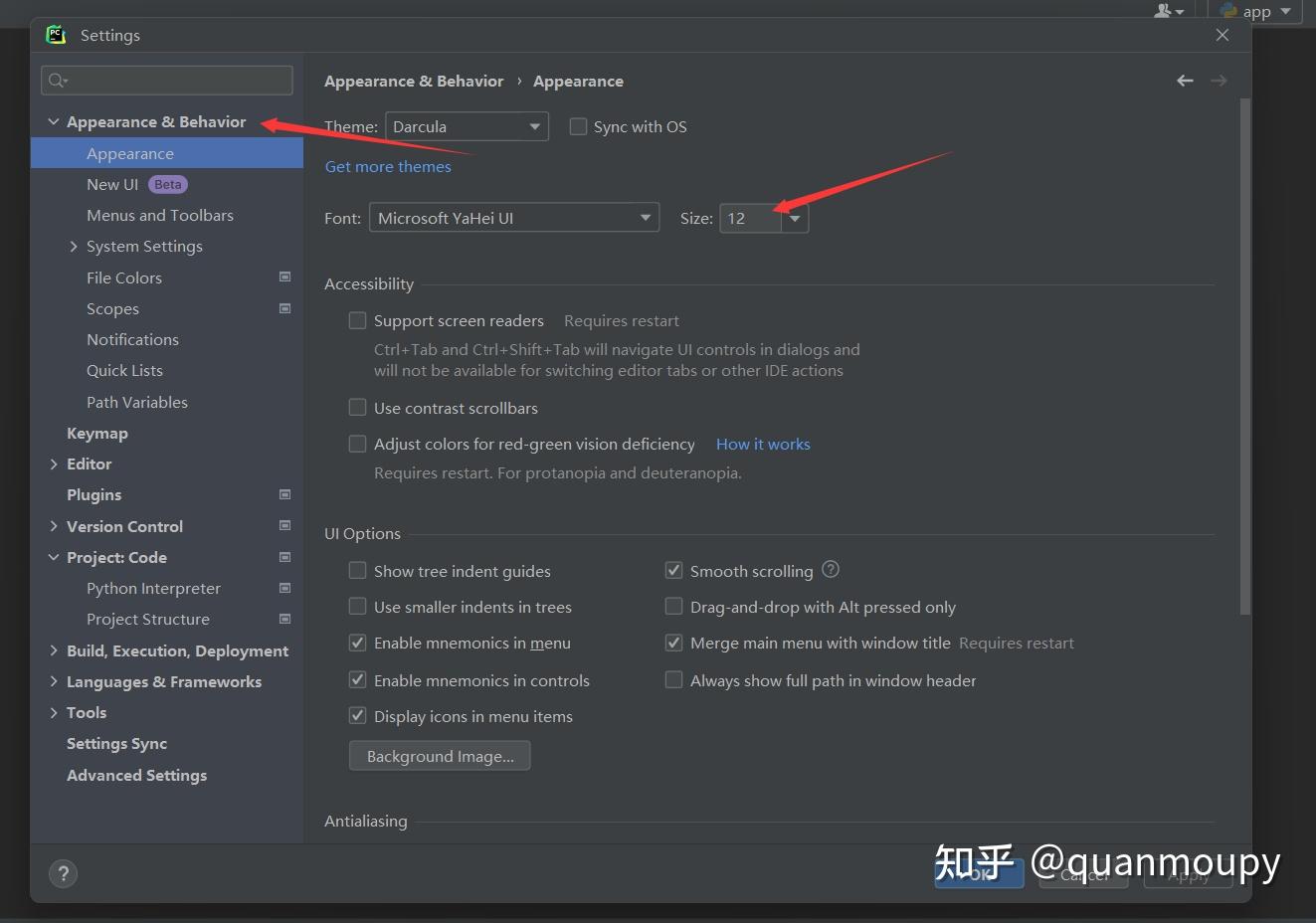Click Smooth scrolling help icon
Viewport: 1316px width, 923px height.
831,569
